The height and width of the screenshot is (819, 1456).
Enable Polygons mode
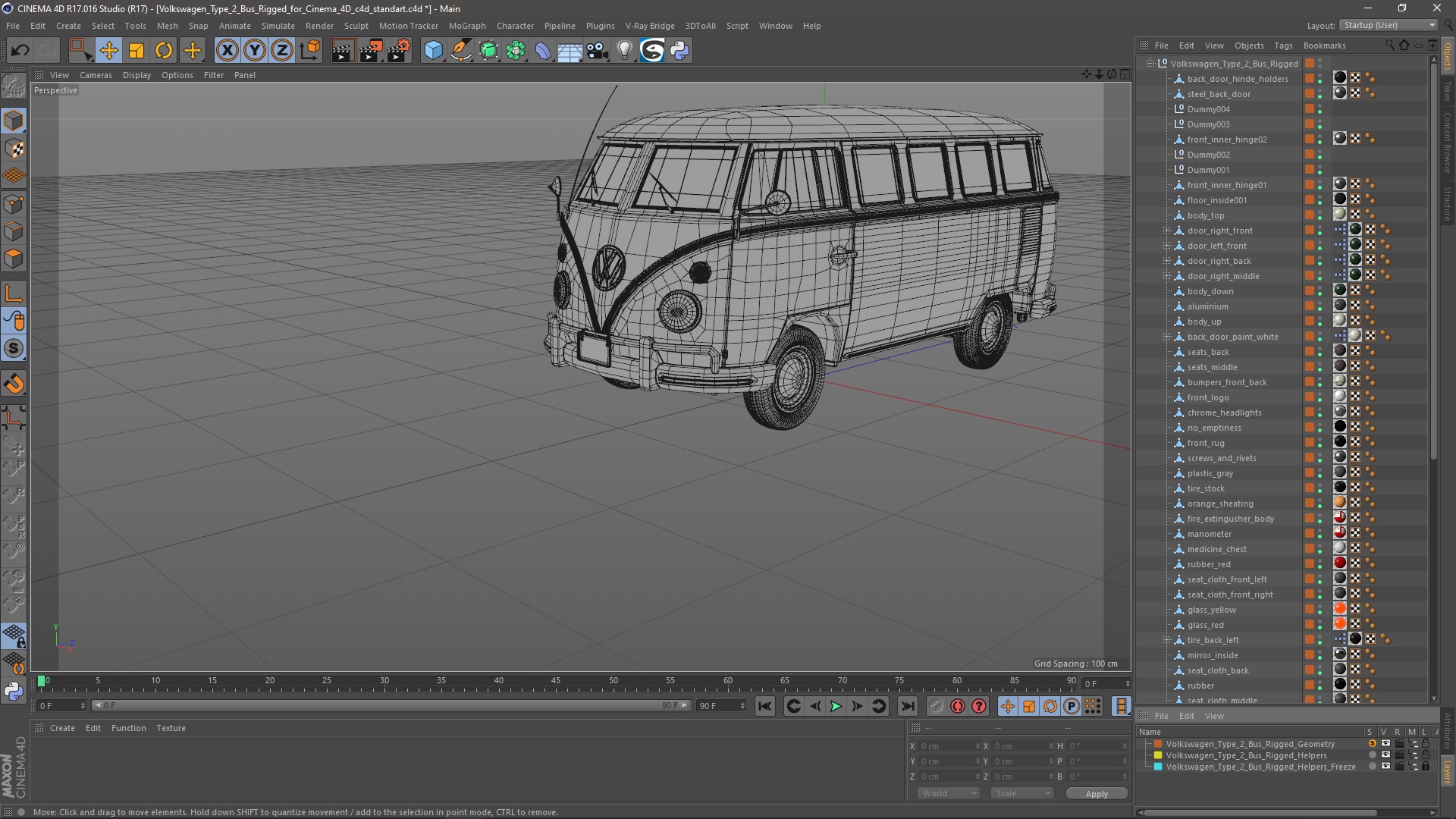tap(14, 259)
